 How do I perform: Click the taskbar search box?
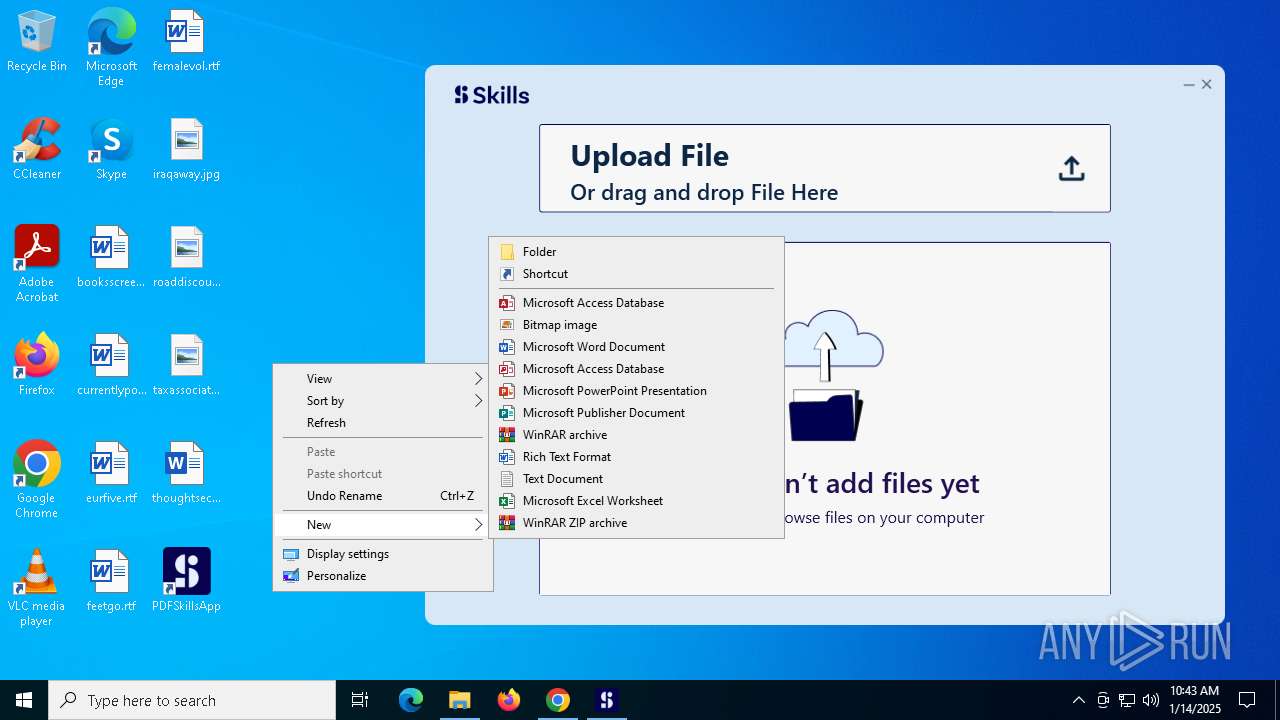(x=192, y=700)
